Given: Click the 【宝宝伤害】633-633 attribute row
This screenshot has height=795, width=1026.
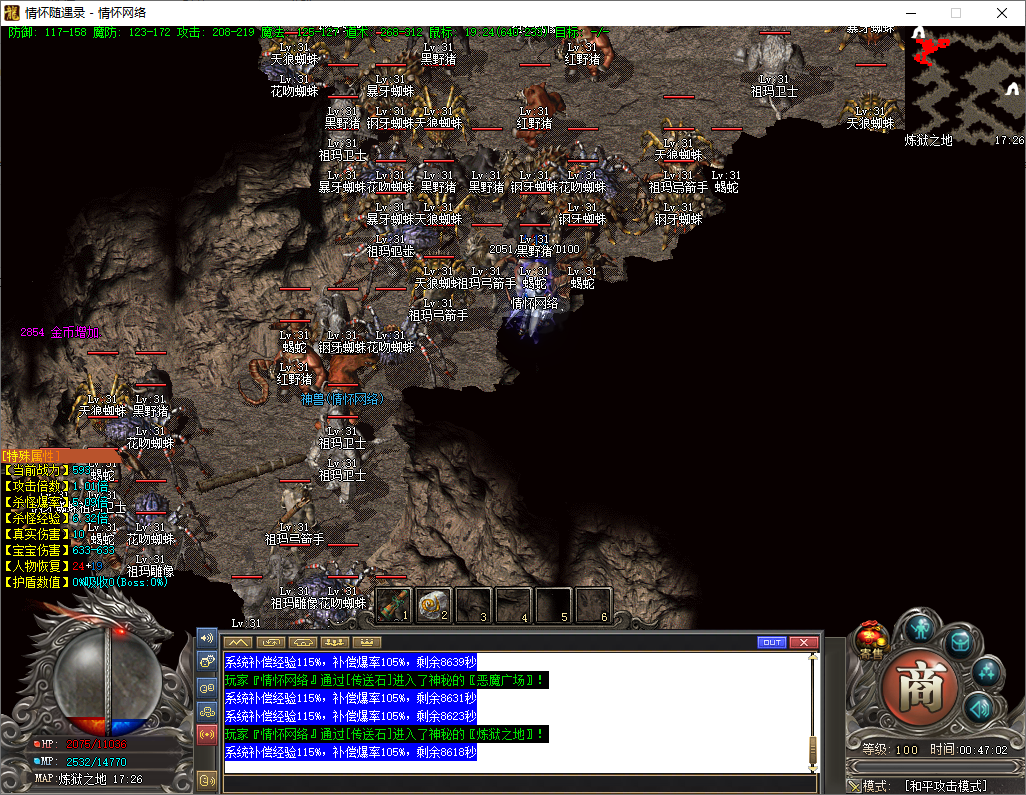Looking at the screenshot, I should click(59, 550).
